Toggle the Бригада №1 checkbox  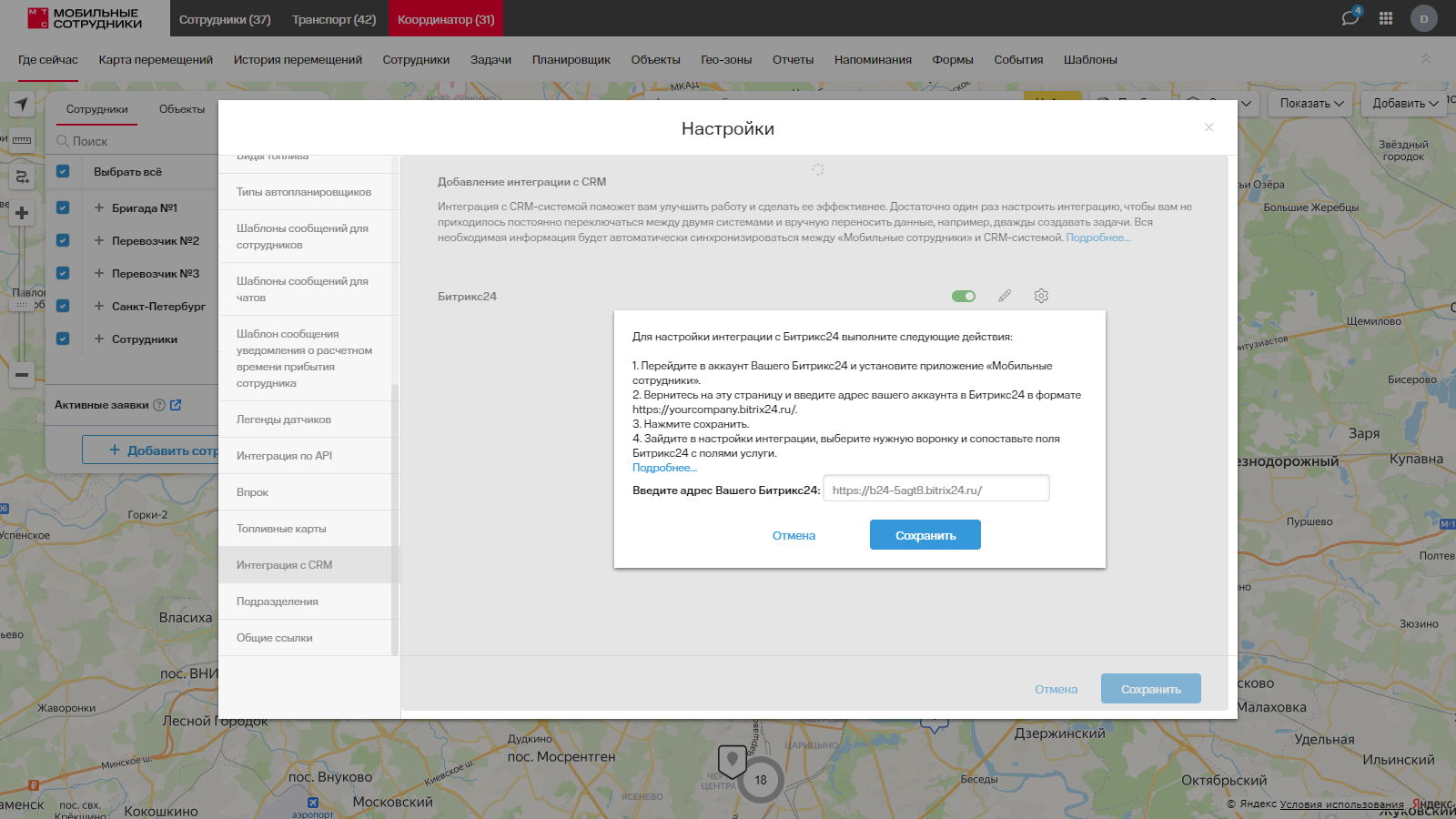tap(63, 207)
